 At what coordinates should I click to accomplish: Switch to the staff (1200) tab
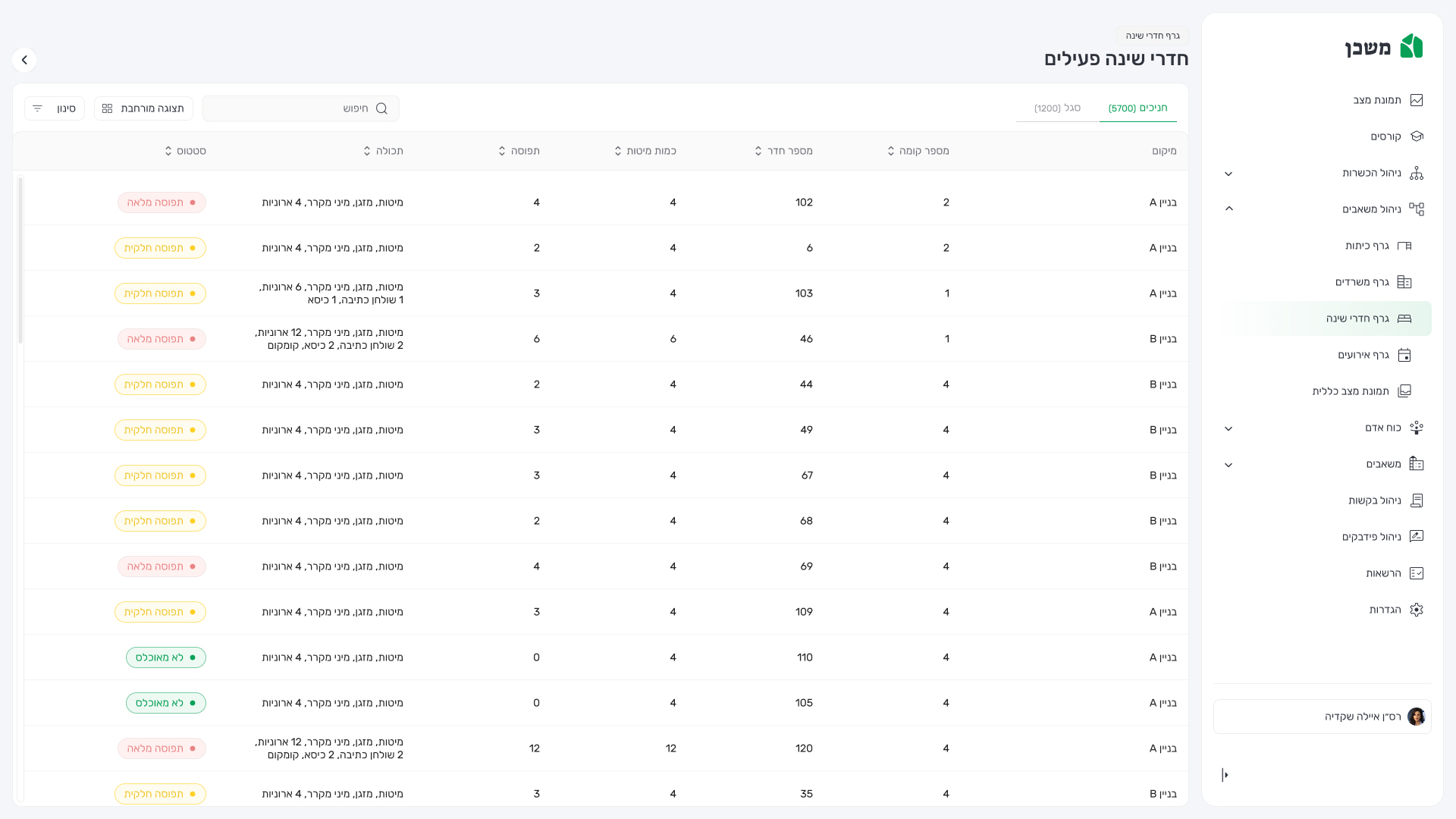click(x=1057, y=108)
